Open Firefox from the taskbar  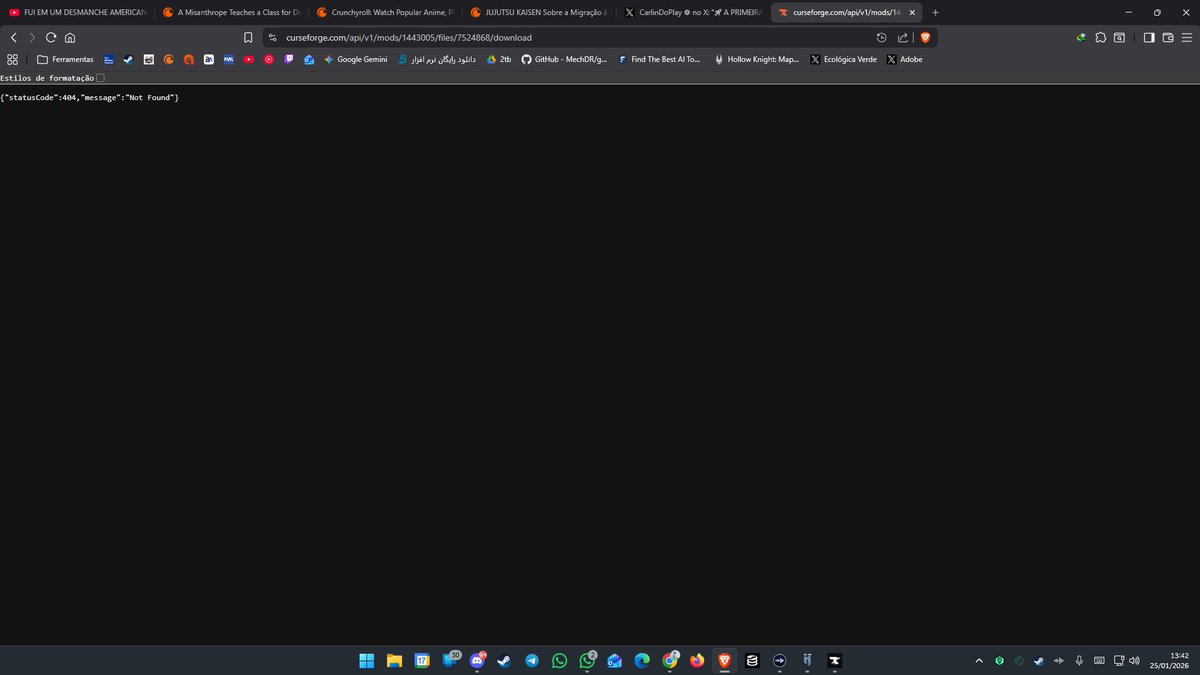tap(697, 660)
